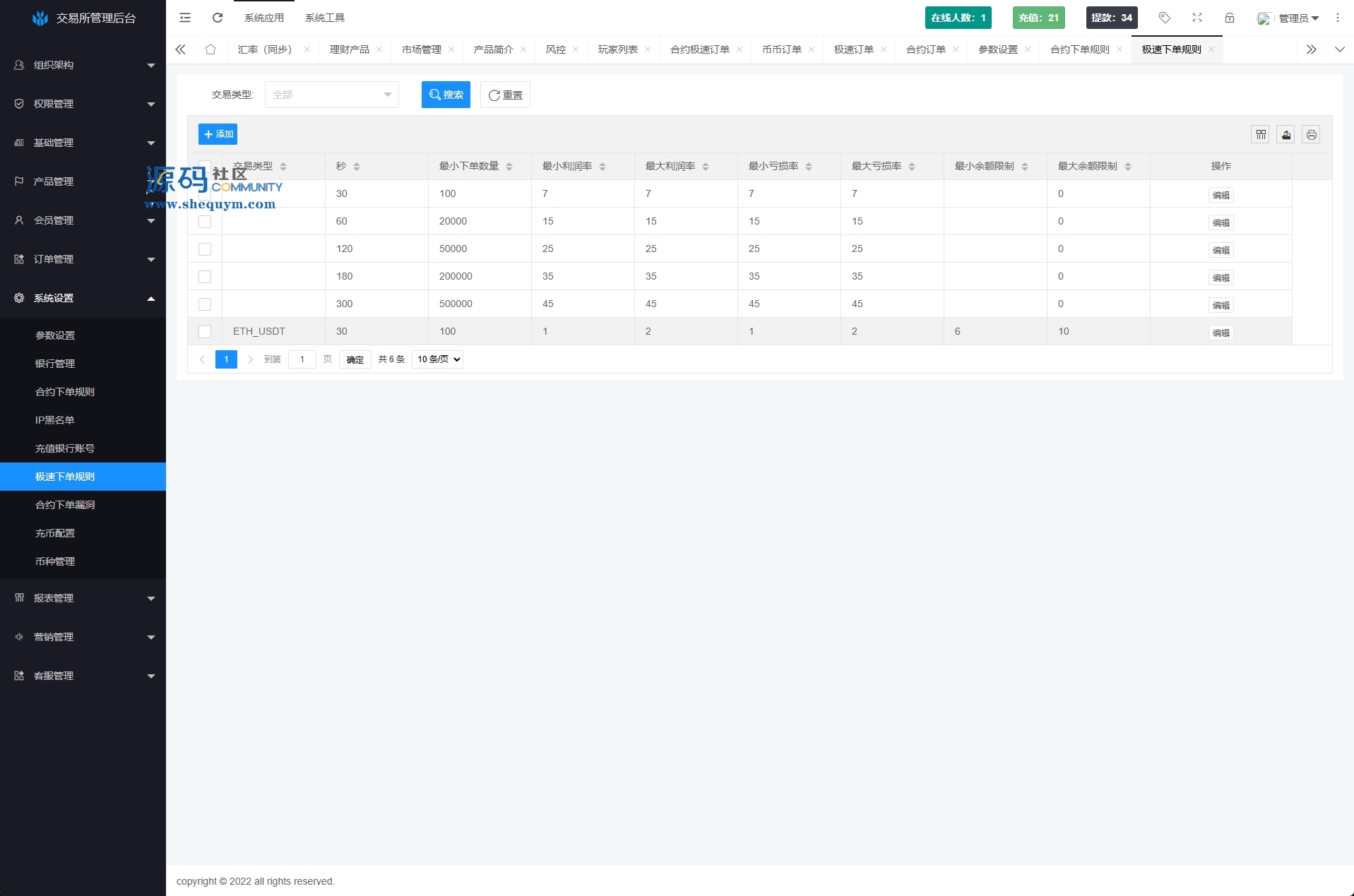This screenshot has width=1354, height=896.
Task: Click the tag icon in header
Action: click(1165, 18)
